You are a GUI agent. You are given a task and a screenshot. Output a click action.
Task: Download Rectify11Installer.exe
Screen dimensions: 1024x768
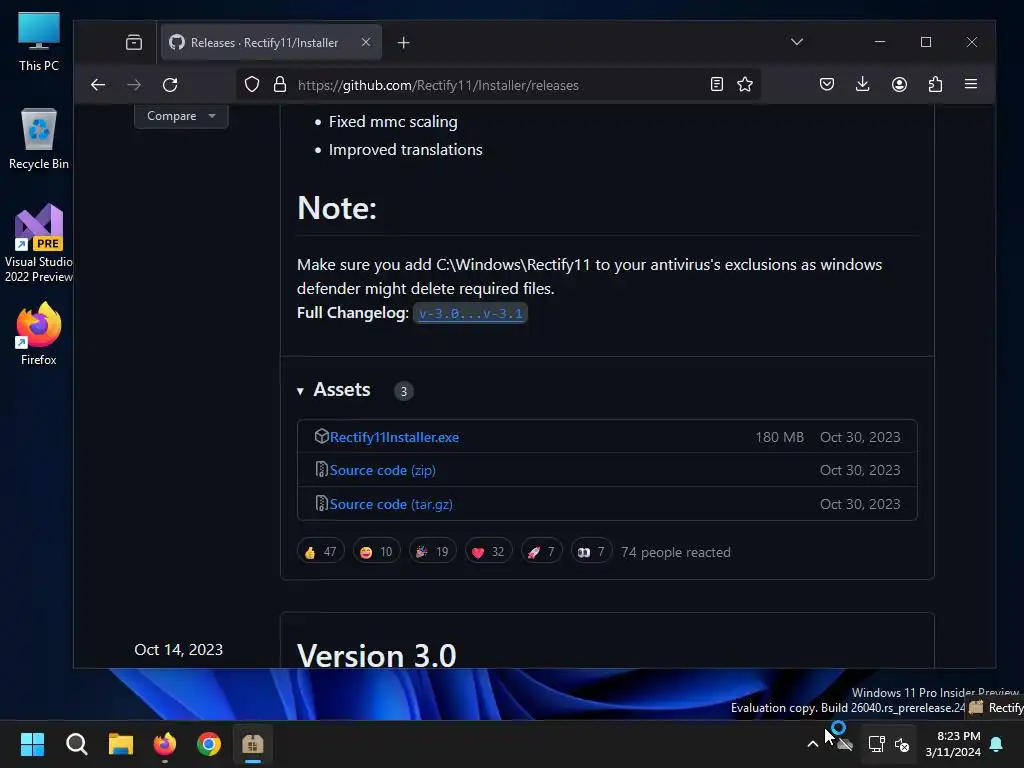[394, 438]
